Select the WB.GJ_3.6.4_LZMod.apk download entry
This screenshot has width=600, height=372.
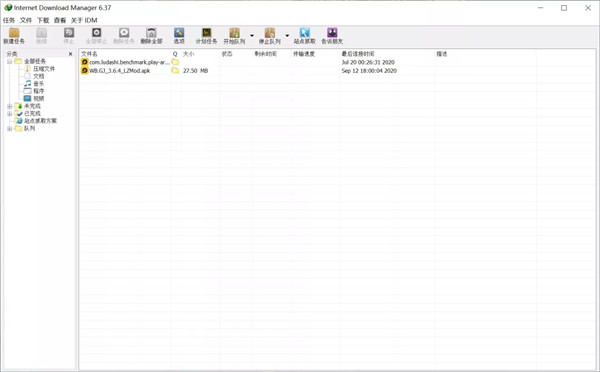120,71
